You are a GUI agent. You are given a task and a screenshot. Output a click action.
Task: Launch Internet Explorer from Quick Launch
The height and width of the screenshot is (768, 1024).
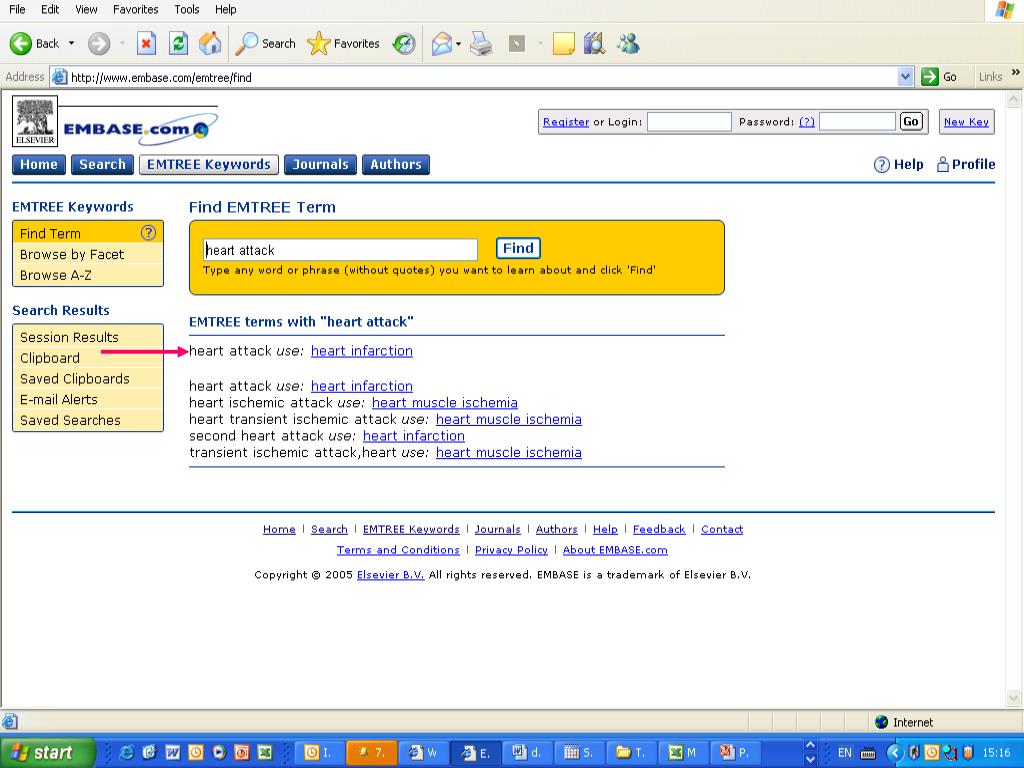point(126,752)
